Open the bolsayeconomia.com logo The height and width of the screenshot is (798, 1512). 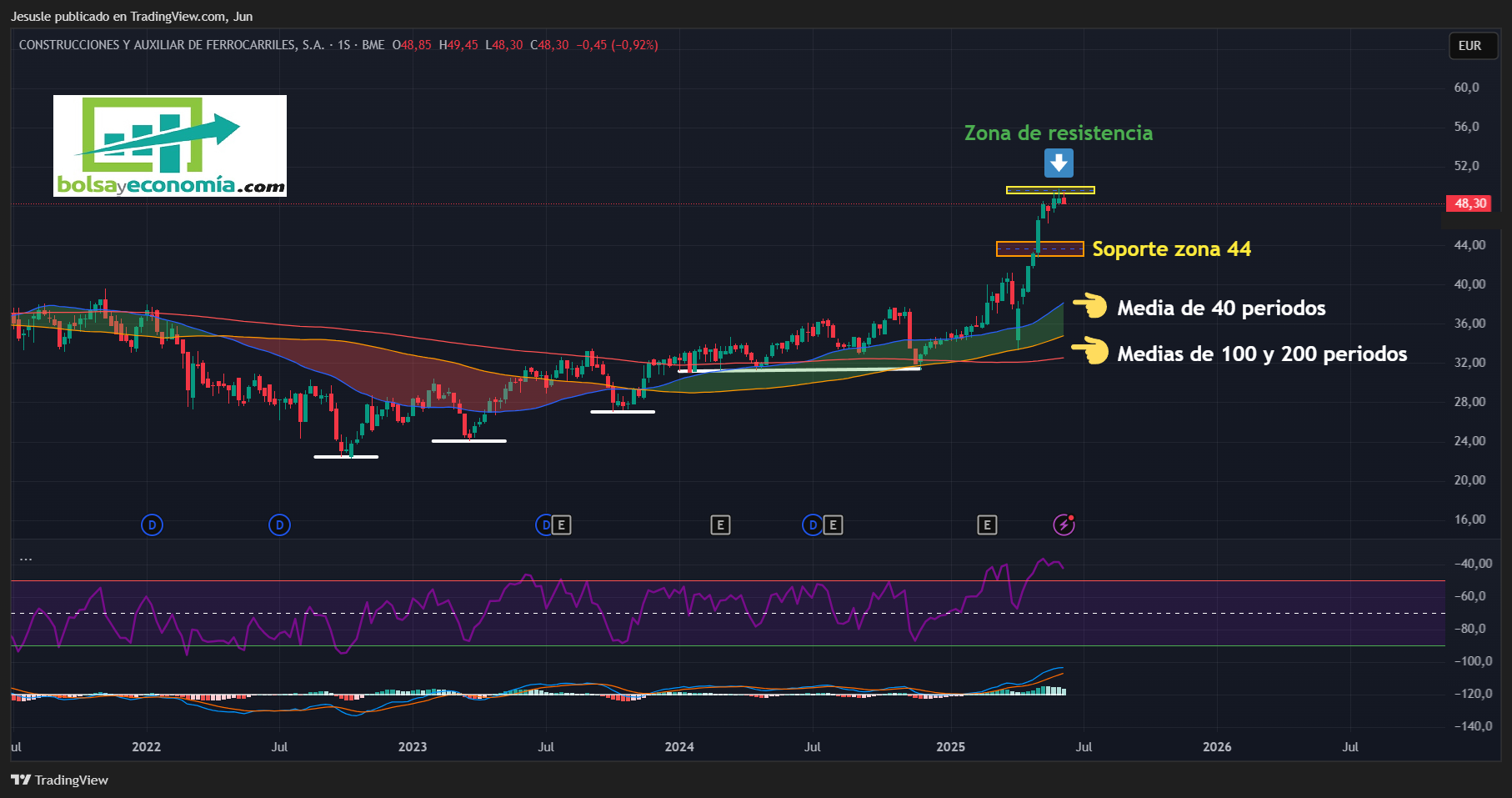coord(170,146)
